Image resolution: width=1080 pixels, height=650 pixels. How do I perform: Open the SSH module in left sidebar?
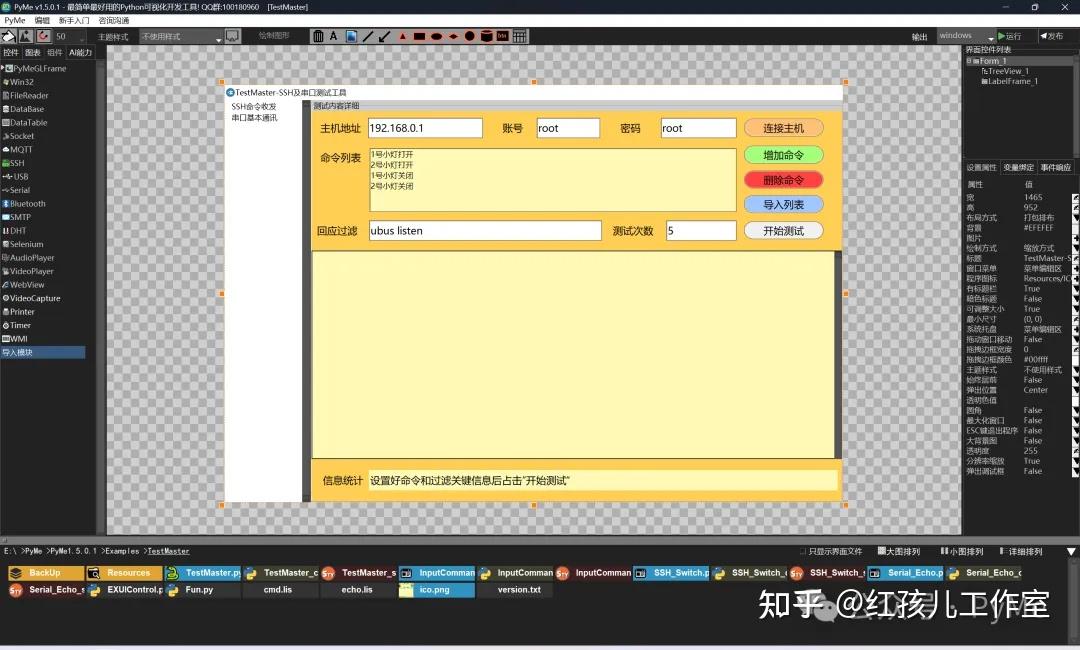point(16,162)
